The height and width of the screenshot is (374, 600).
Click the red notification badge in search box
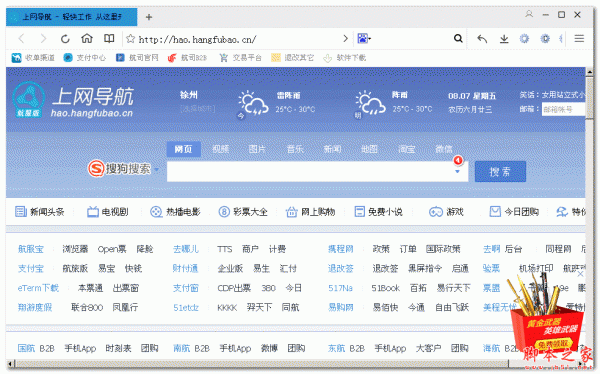coord(458,160)
